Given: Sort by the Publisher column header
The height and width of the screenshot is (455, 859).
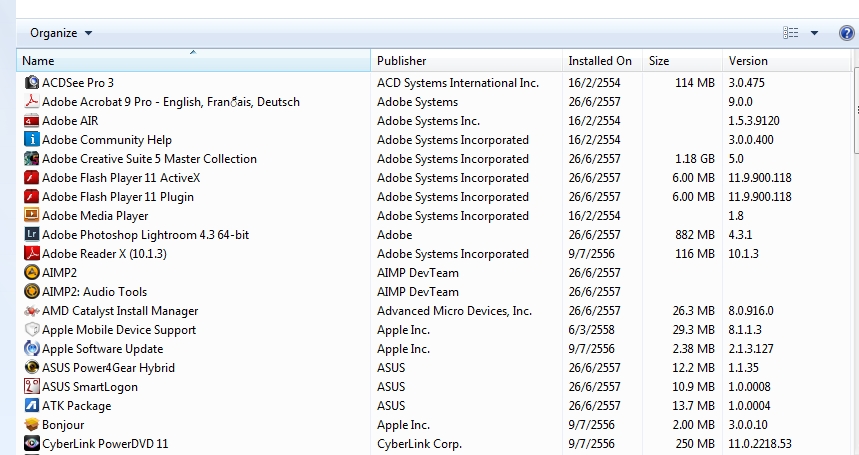Looking at the screenshot, I should pyautogui.click(x=467, y=61).
